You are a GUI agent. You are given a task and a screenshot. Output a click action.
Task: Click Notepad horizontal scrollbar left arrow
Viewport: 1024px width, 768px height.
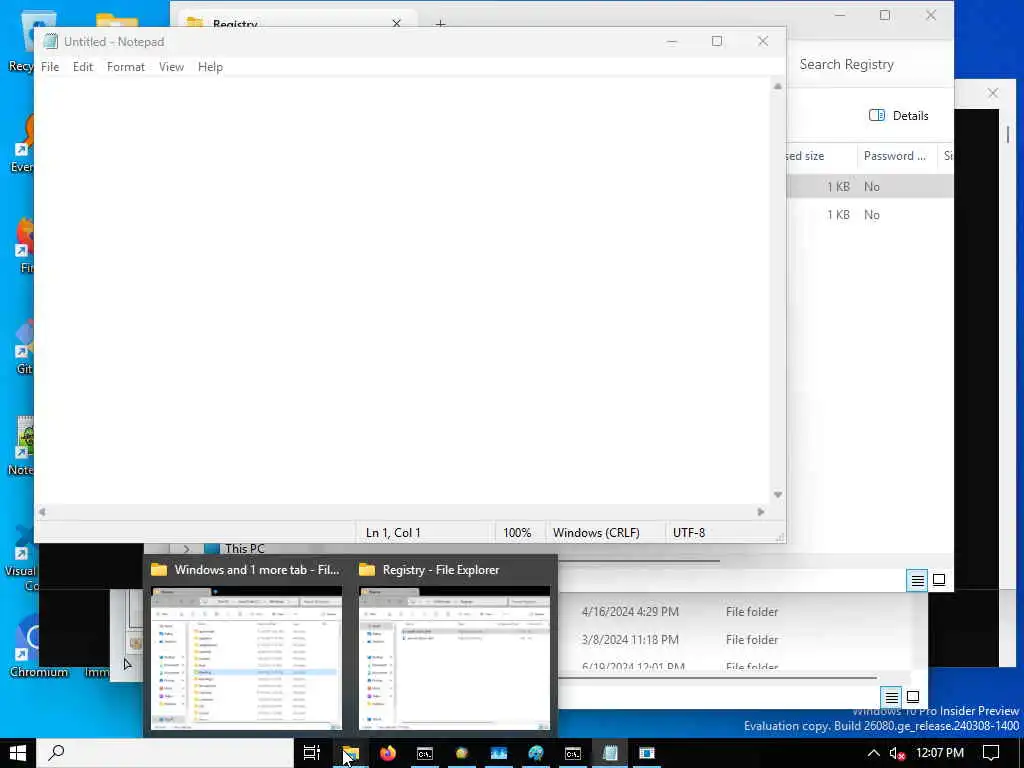pos(42,512)
